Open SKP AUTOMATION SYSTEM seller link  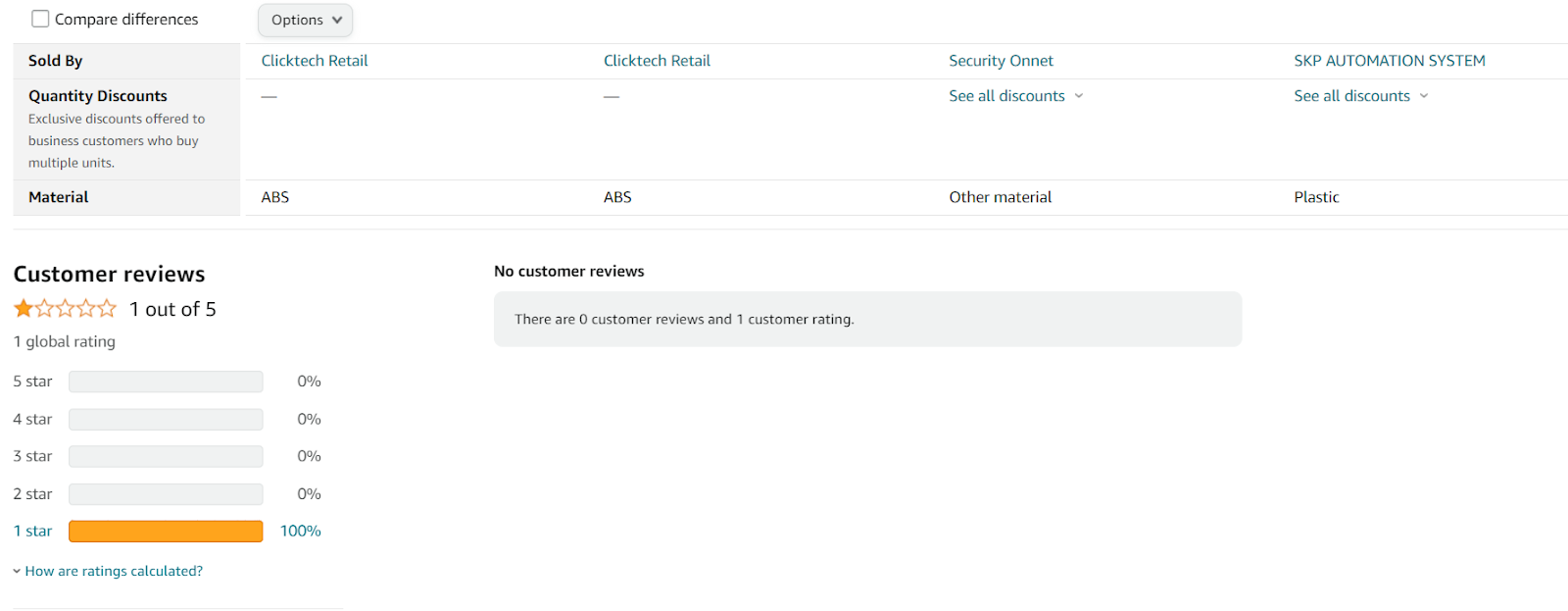1389,61
